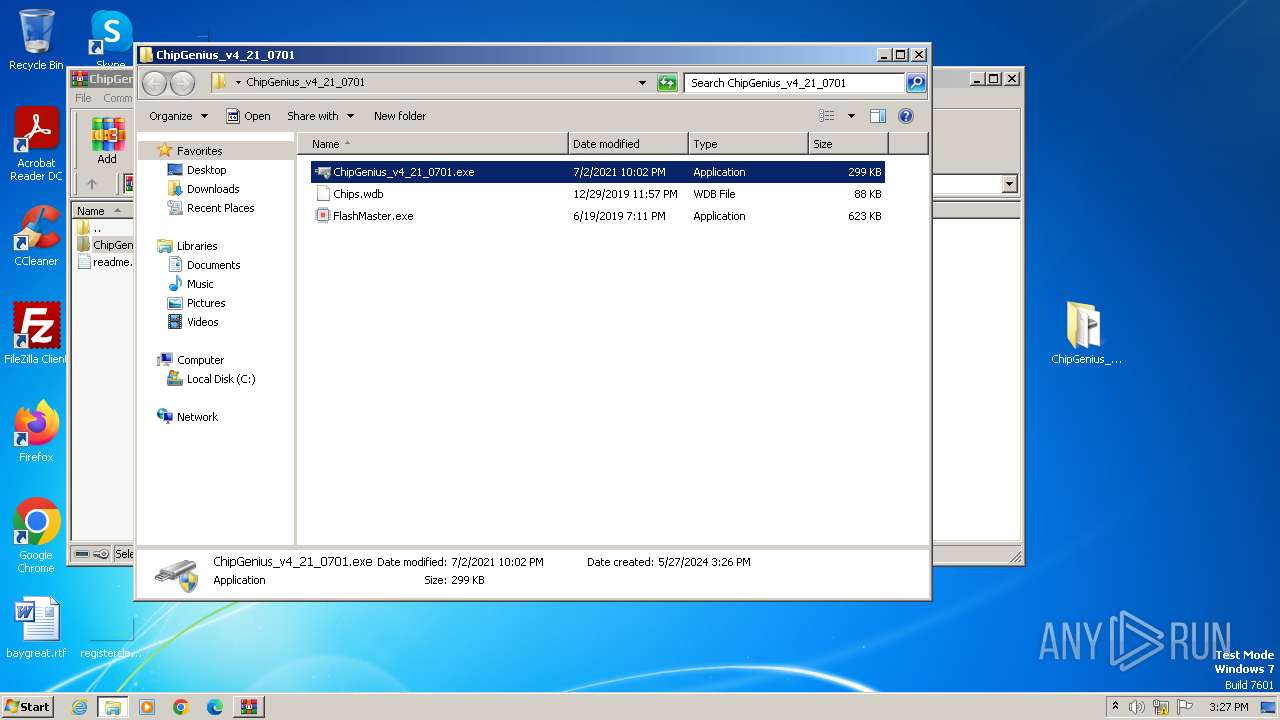
Task: Select Local Disk (C:) in navigation pane
Action: tap(211, 379)
